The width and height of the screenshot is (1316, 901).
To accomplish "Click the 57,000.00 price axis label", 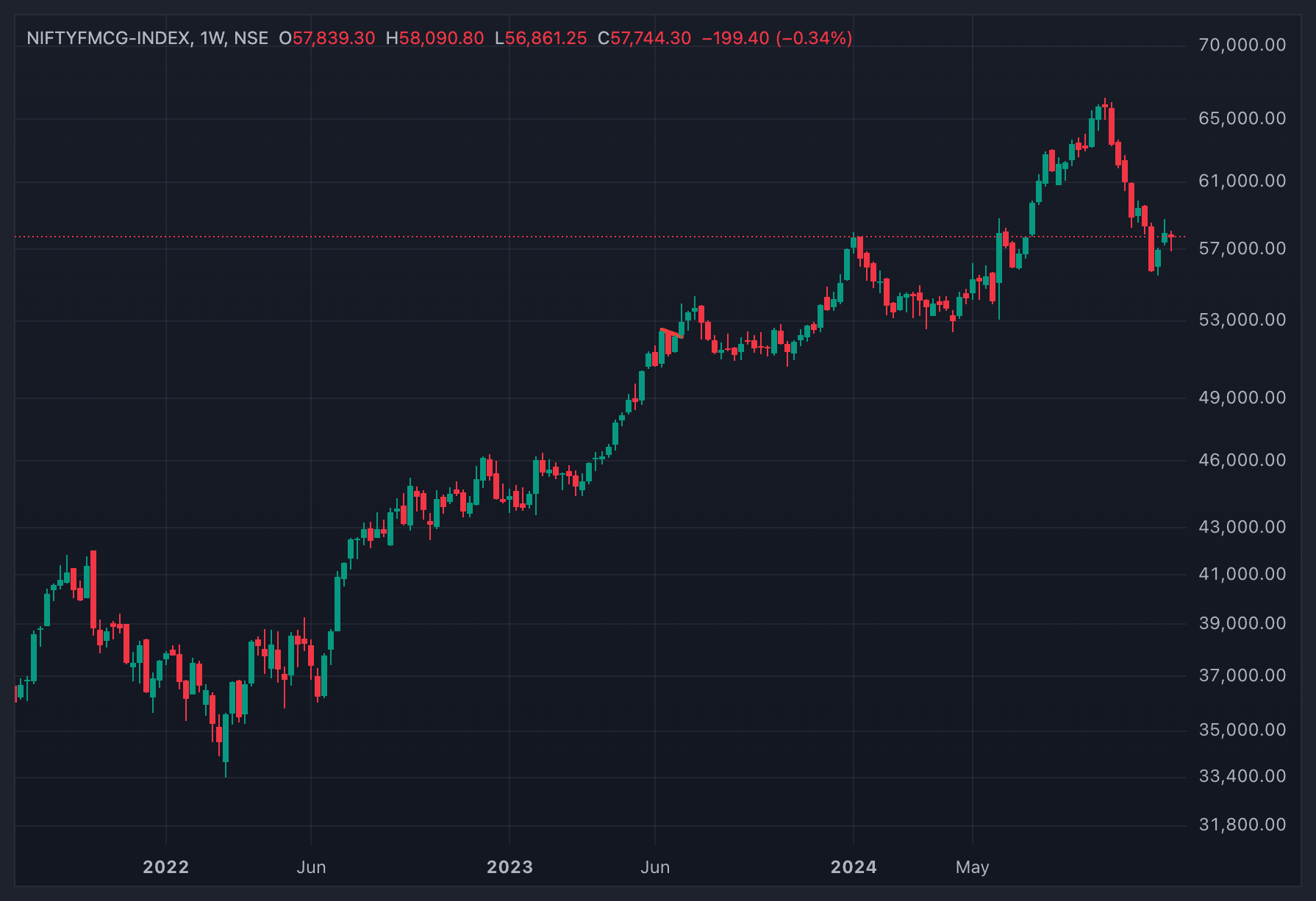I will [x=1242, y=248].
